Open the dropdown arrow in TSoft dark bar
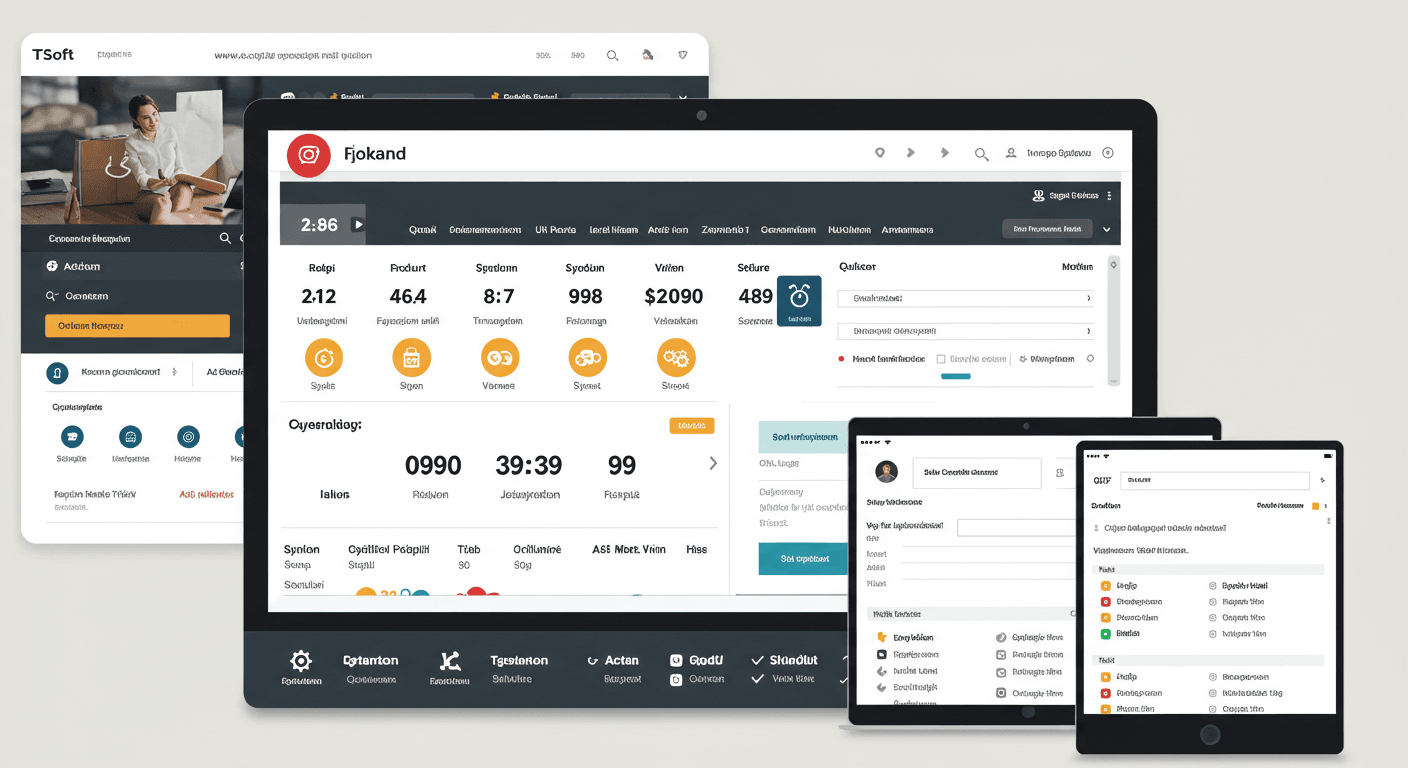The image size is (1408, 768). click(683, 97)
